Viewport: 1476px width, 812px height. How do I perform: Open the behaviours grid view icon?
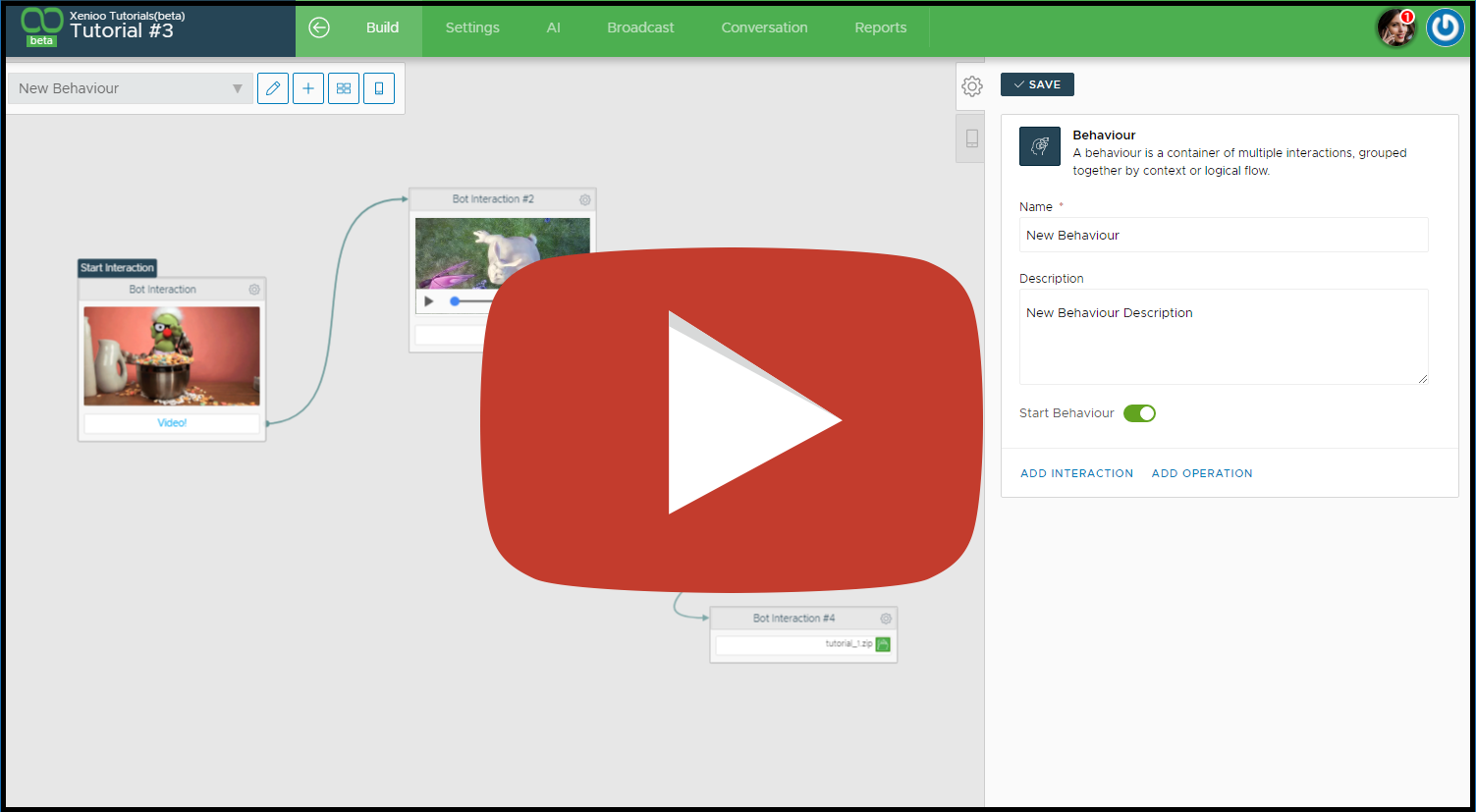(x=344, y=88)
